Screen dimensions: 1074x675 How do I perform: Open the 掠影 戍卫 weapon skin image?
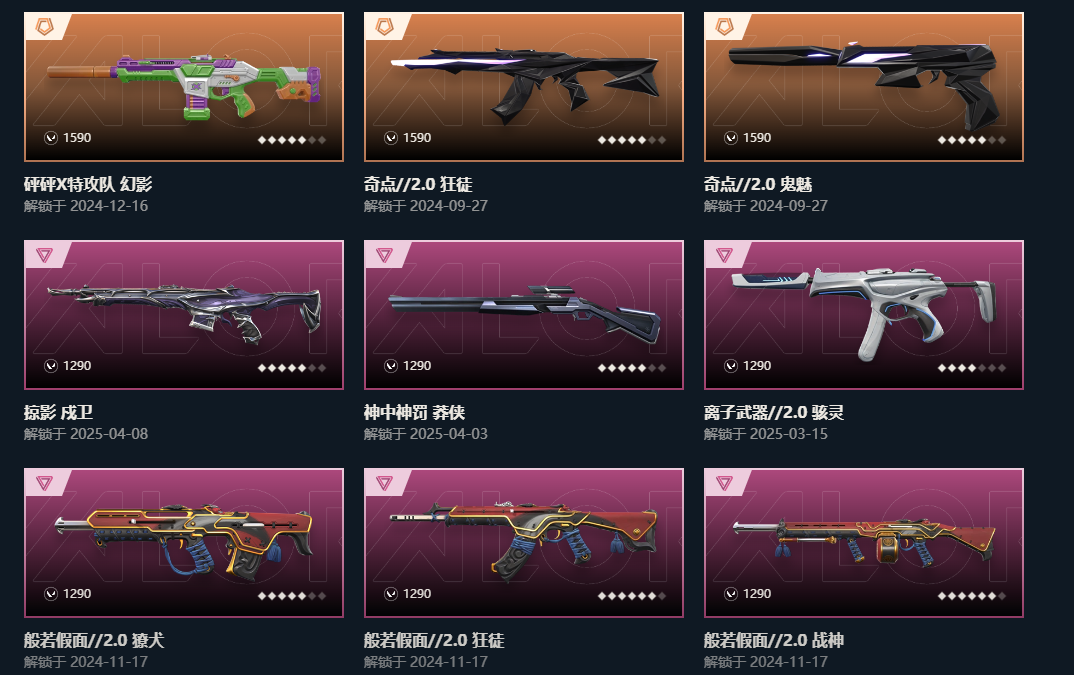pos(184,312)
